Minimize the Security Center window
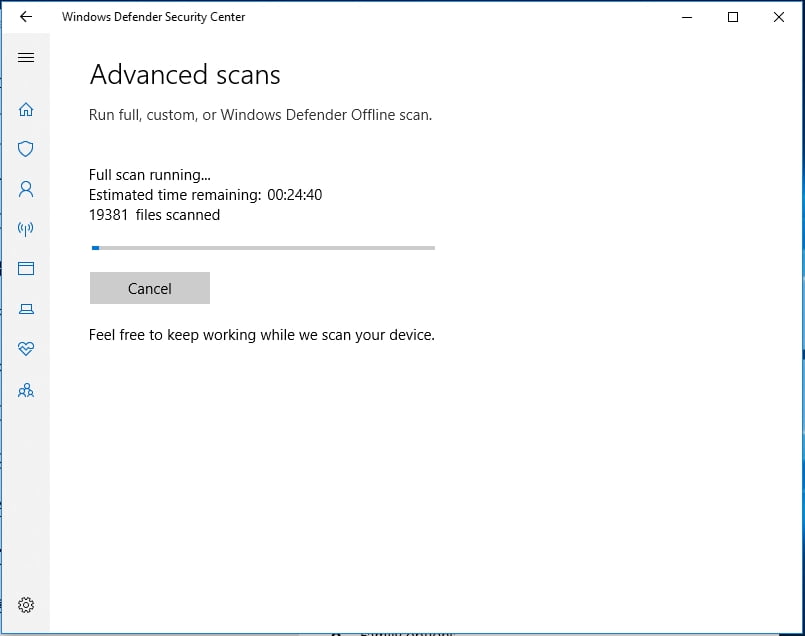 685,17
